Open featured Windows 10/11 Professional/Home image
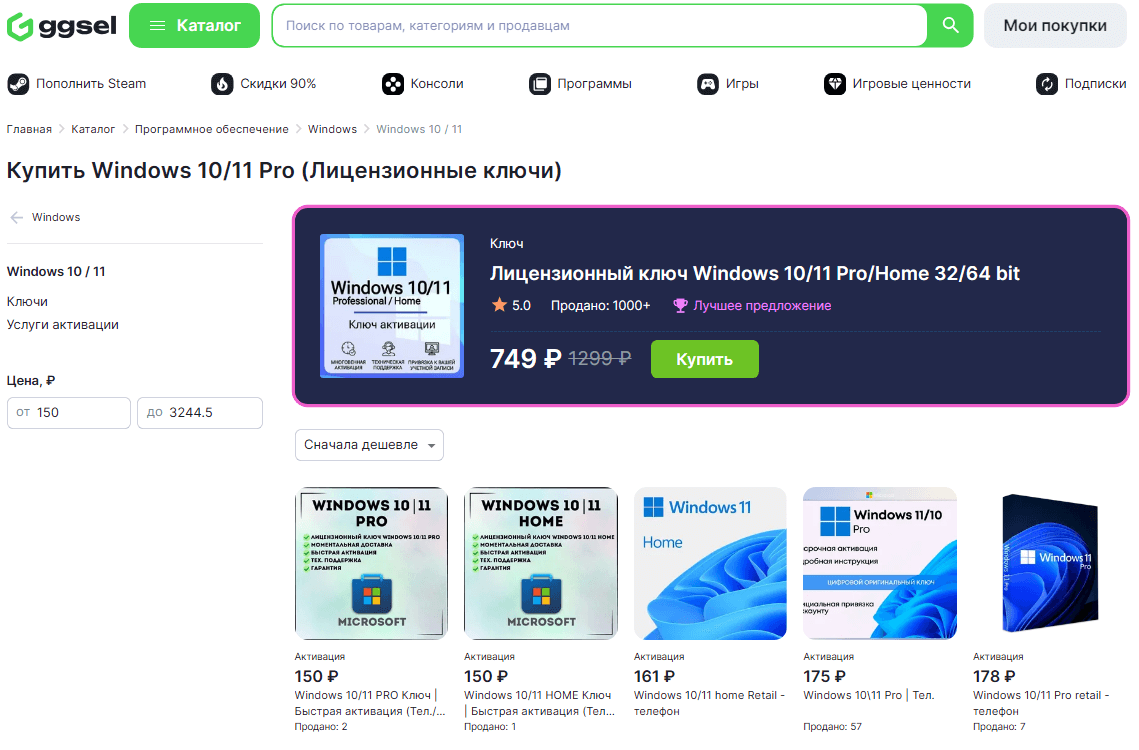 [x=392, y=306]
